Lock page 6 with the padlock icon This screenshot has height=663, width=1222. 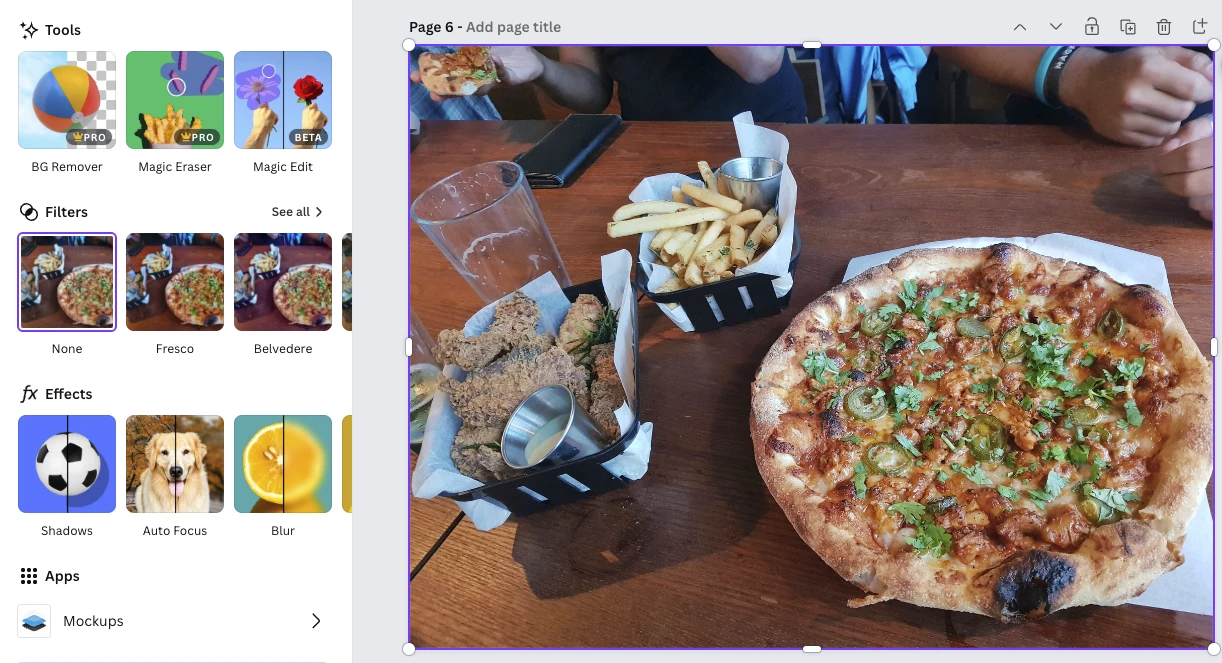click(x=1092, y=27)
